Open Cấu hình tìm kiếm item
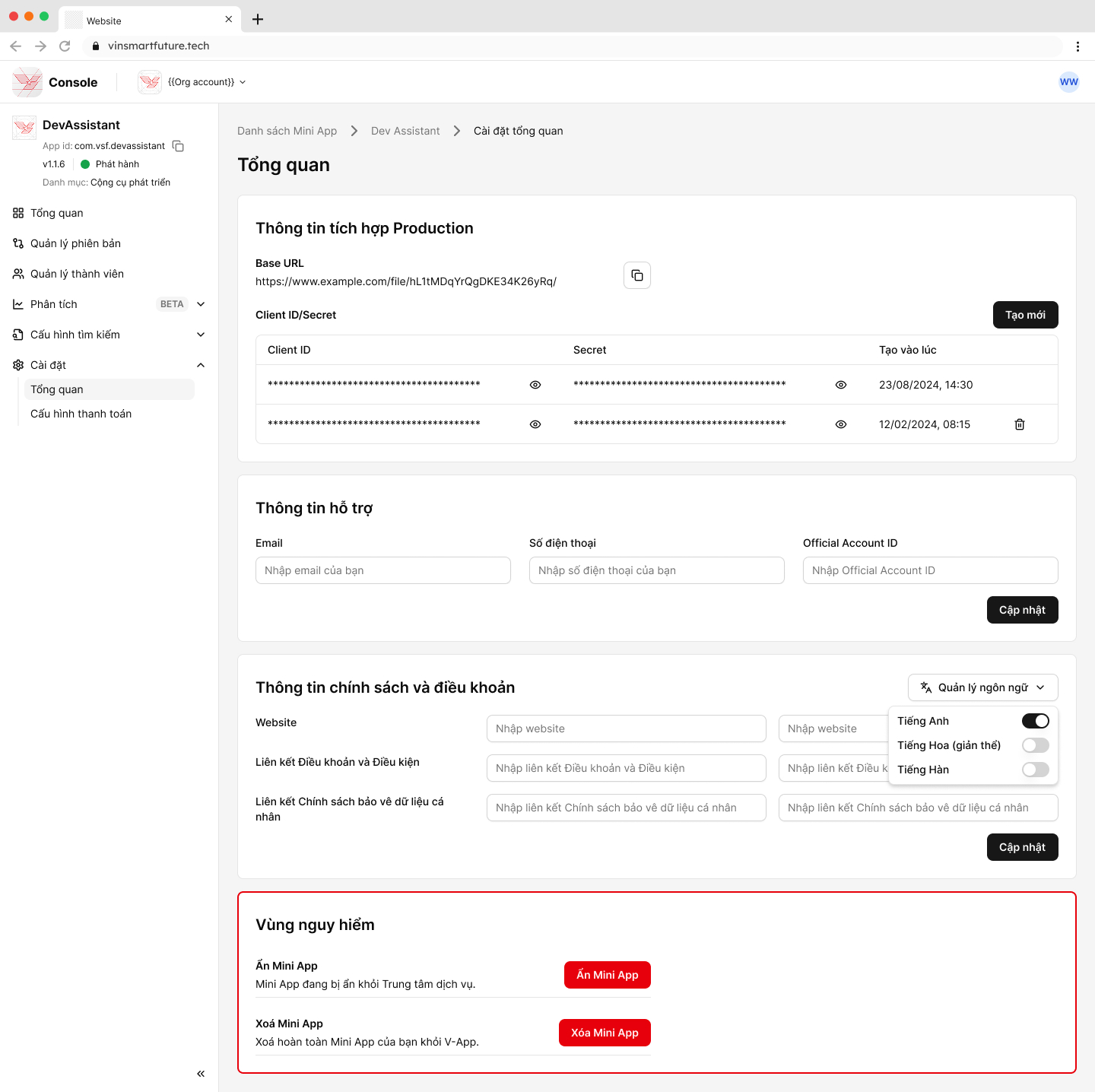The height and width of the screenshot is (1092, 1095). click(75, 335)
